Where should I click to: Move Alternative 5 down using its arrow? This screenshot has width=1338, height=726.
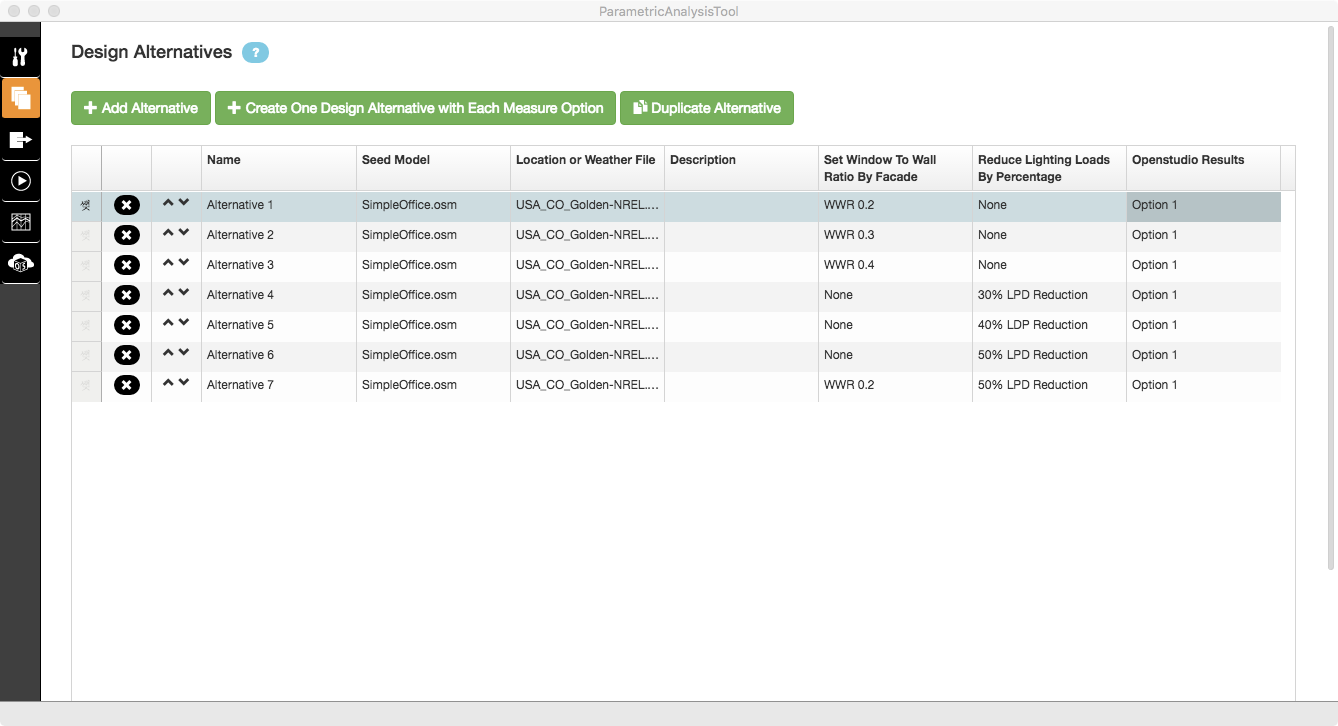tap(184, 324)
